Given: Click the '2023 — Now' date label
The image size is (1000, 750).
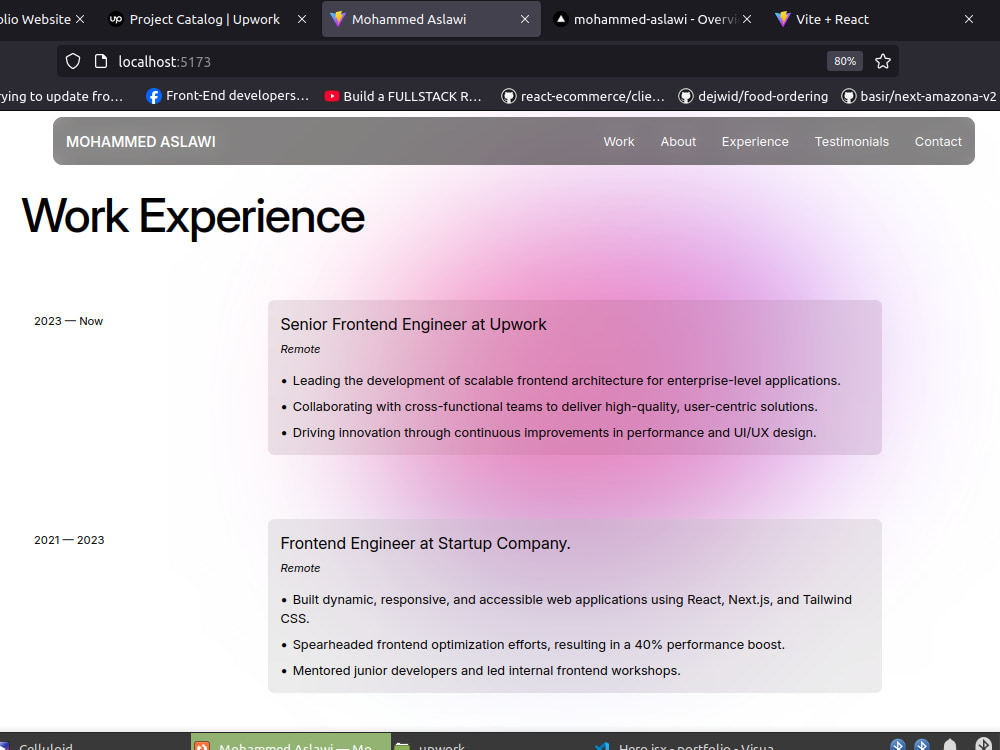Looking at the screenshot, I should tap(68, 321).
